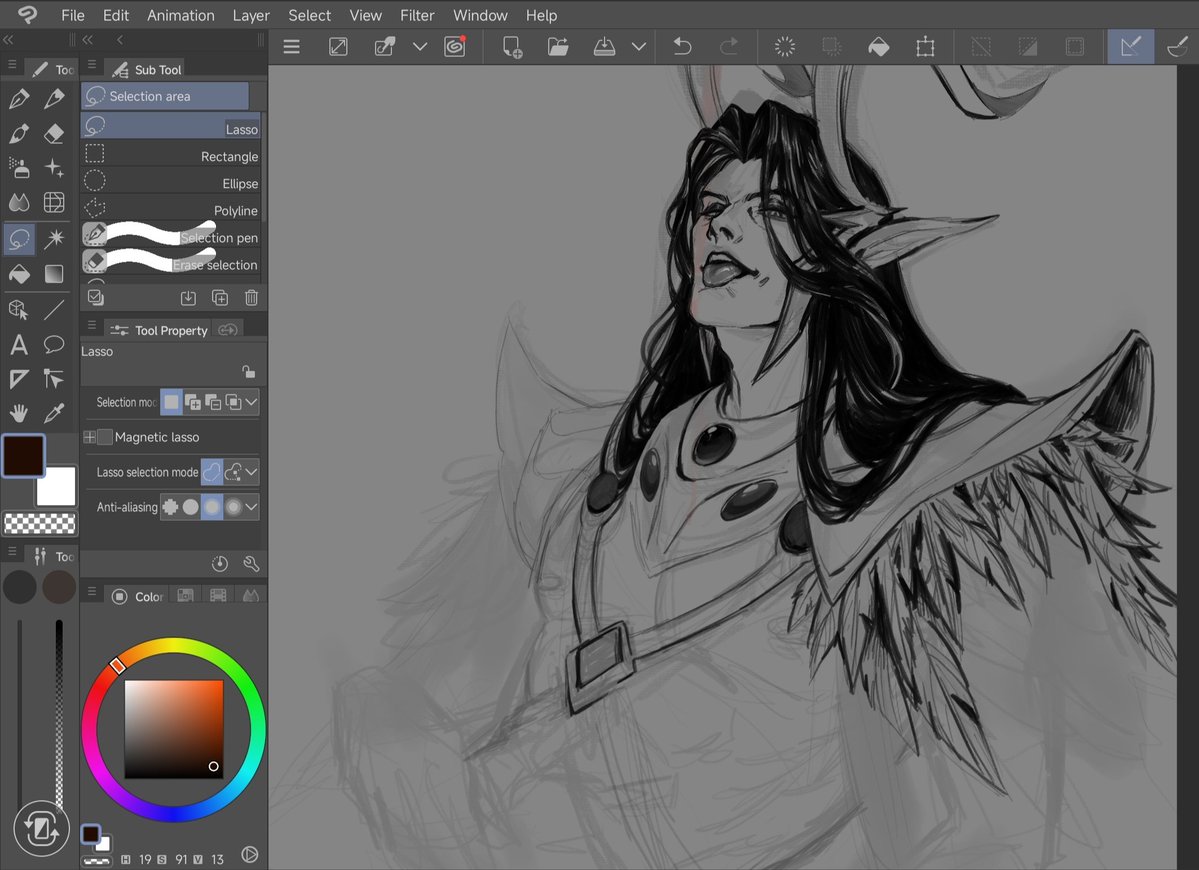The width and height of the screenshot is (1199, 870).
Task: Open the Eraser tool
Action: (x=54, y=133)
